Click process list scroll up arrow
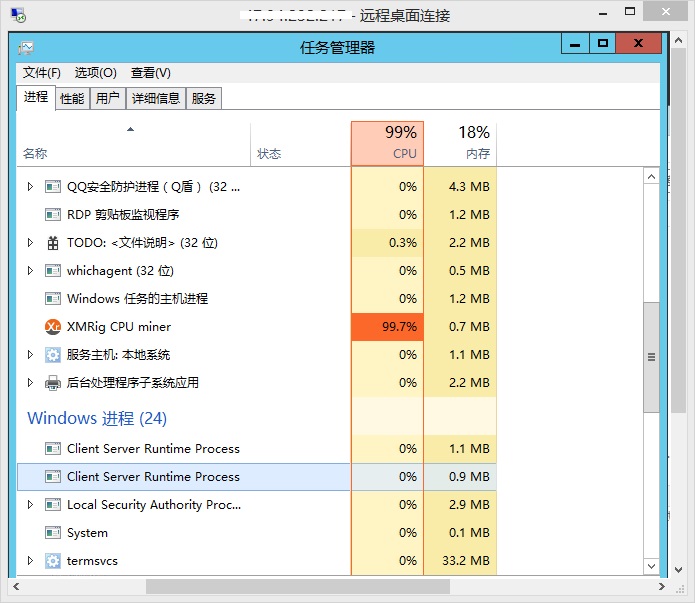Screen dimensions: 695x603 [x=651, y=177]
